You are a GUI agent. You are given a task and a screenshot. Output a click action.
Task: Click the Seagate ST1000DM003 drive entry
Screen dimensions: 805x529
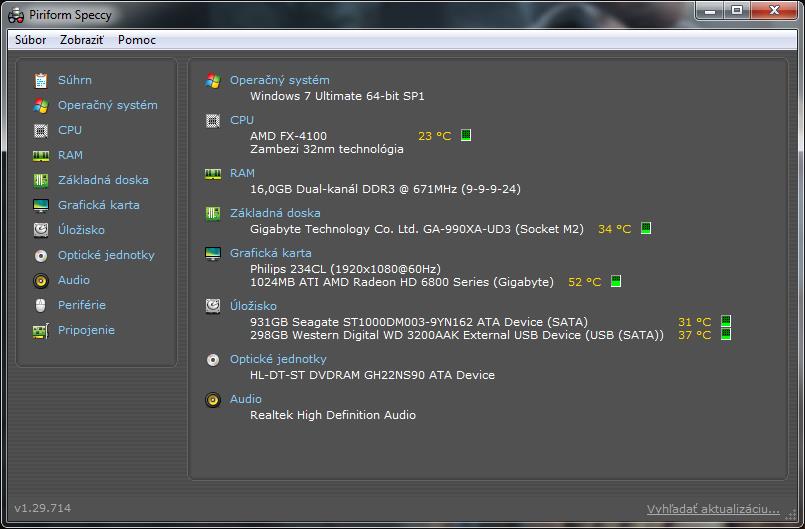coord(419,322)
